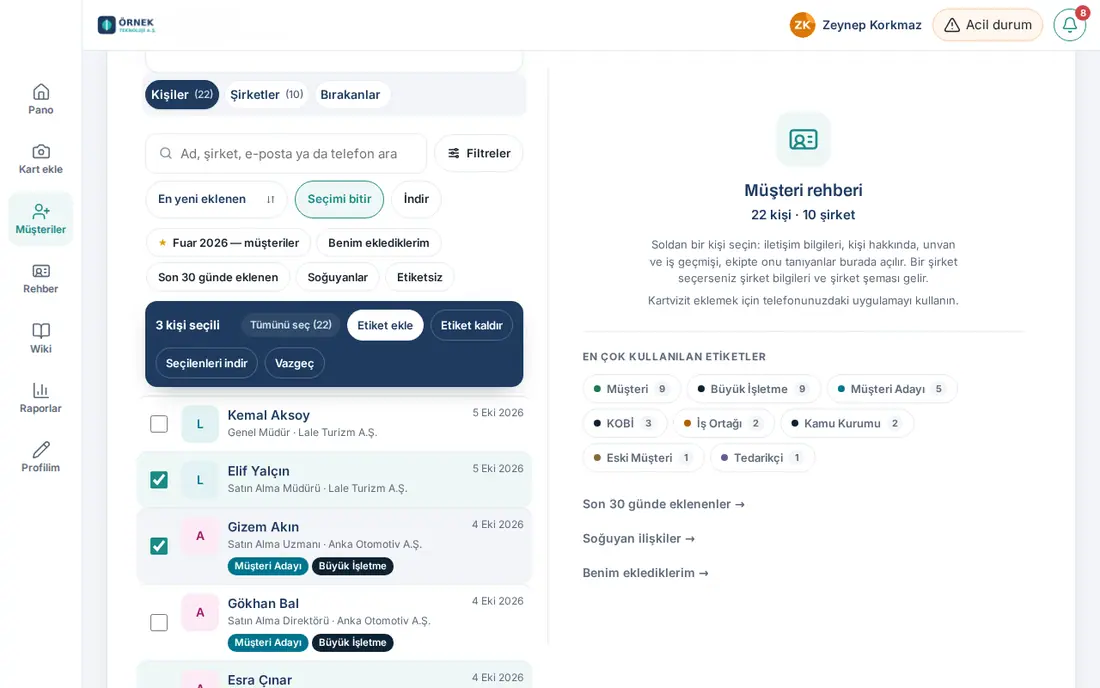Viewport: 1100px width, 688px height.
Task: Select the orange İş Ortağı tag chip
Action: 723,424
